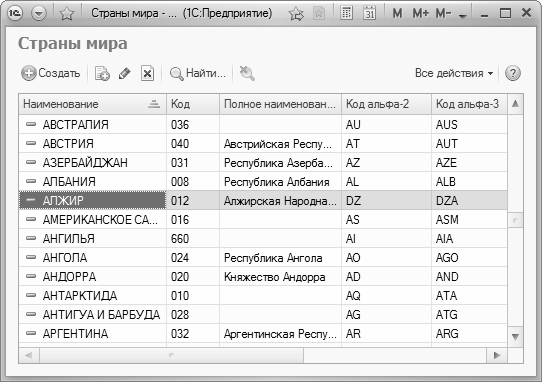Open help question mark icon

pyautogui.click(x=513, y=73)
